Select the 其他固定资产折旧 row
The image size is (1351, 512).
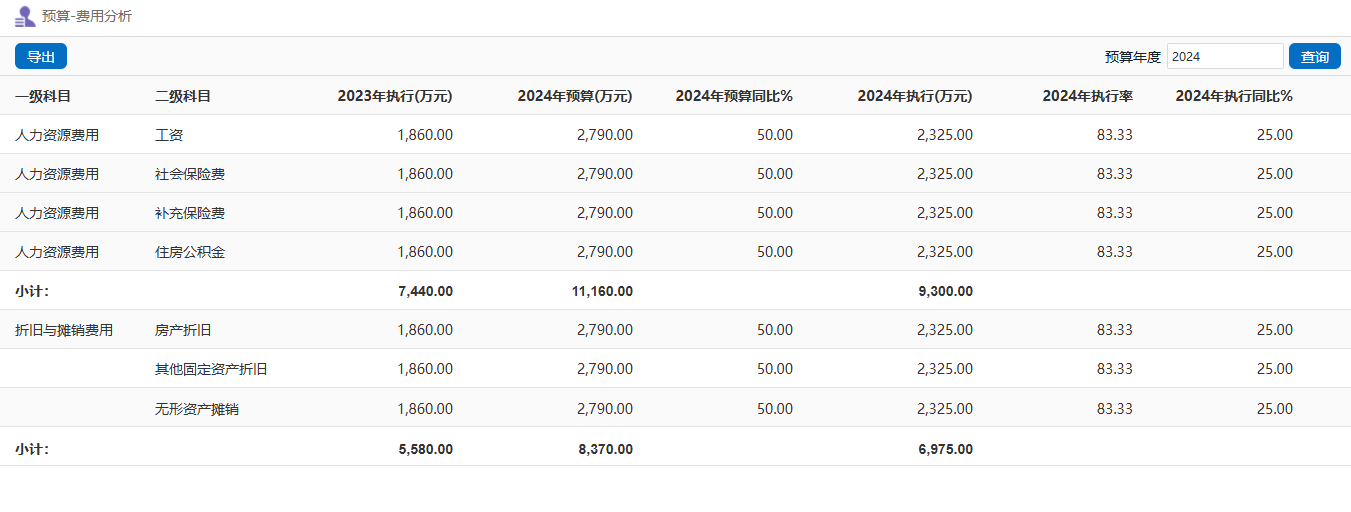211,369
